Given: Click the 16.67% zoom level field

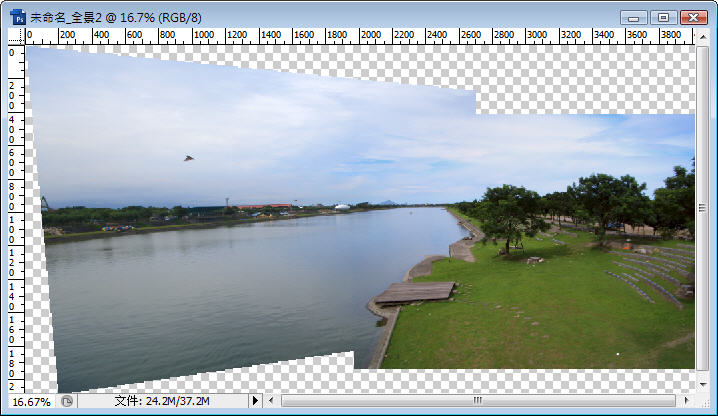Looking at the screenshot, I should [31, 402].
